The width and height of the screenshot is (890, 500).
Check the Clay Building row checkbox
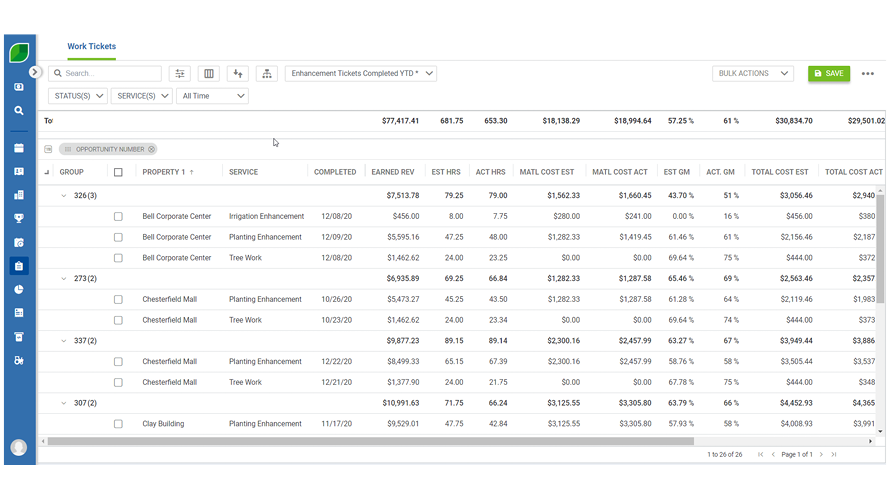[x=118, y=424]
